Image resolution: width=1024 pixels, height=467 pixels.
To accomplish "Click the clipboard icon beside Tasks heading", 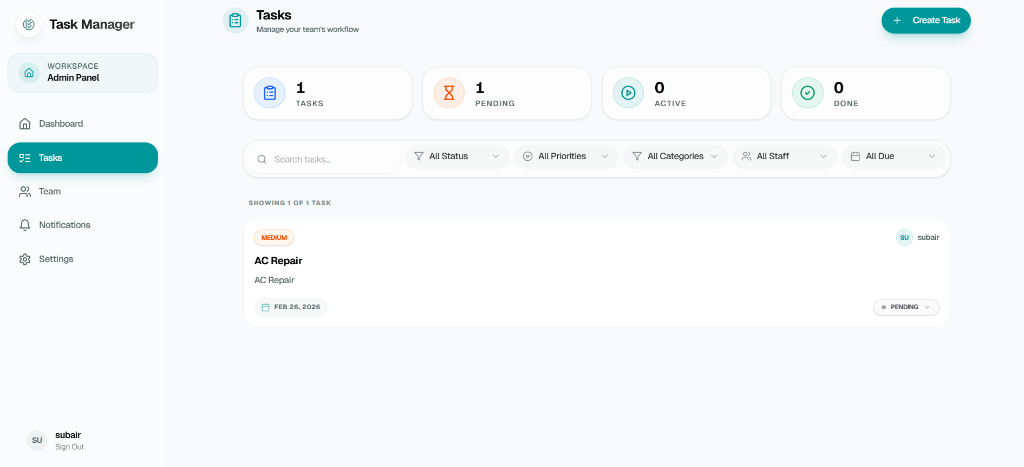I will tap(235, 20).
